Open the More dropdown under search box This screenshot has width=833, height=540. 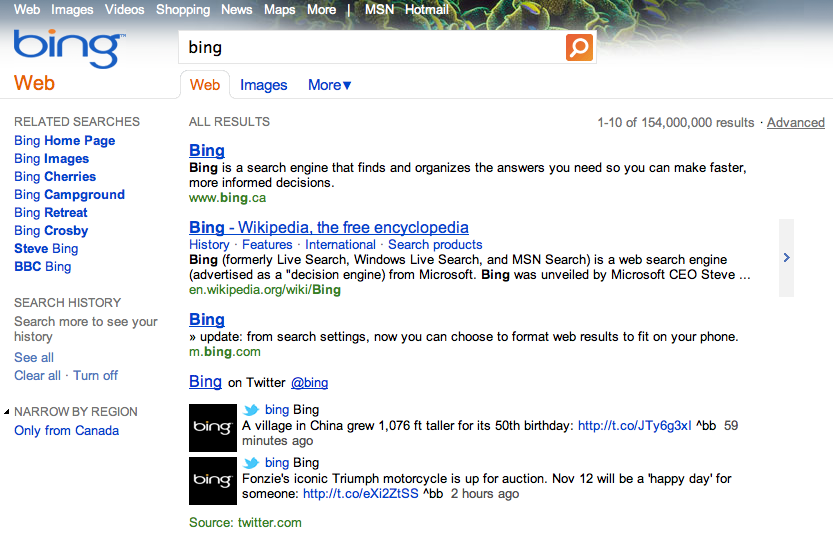pyautogui.click(x=330, y=85)
